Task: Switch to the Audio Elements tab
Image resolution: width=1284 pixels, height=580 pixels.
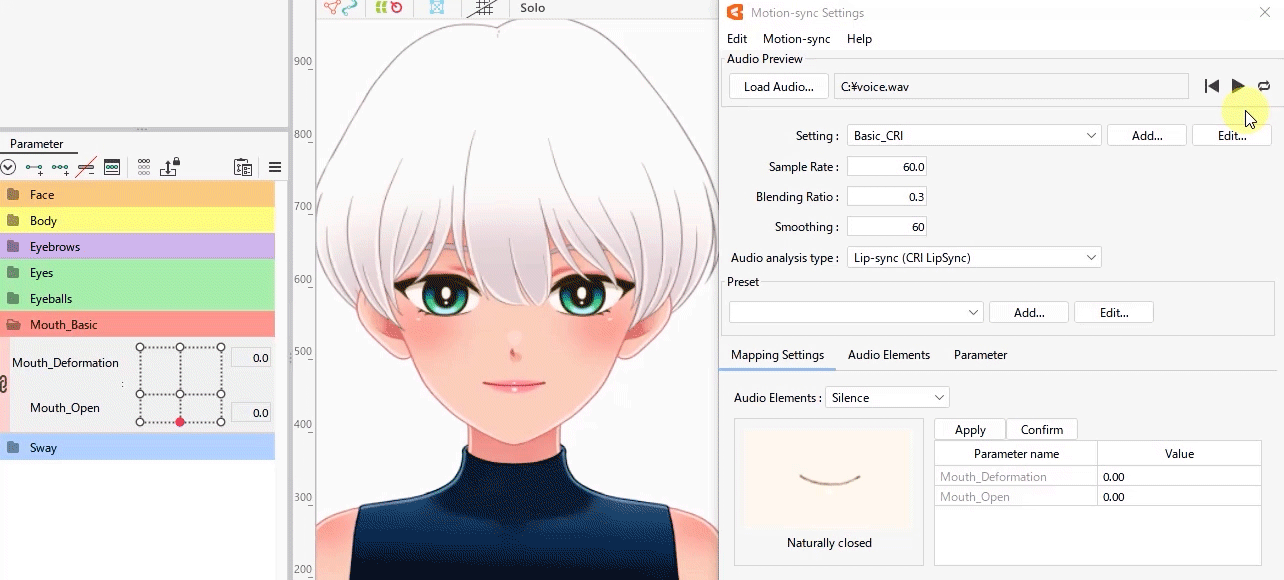Action: tap(888, 355)
